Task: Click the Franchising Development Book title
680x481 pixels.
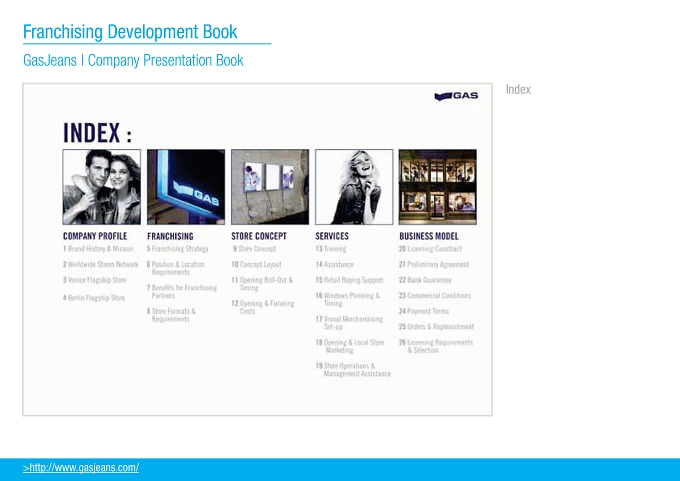Action: point(130,32)
